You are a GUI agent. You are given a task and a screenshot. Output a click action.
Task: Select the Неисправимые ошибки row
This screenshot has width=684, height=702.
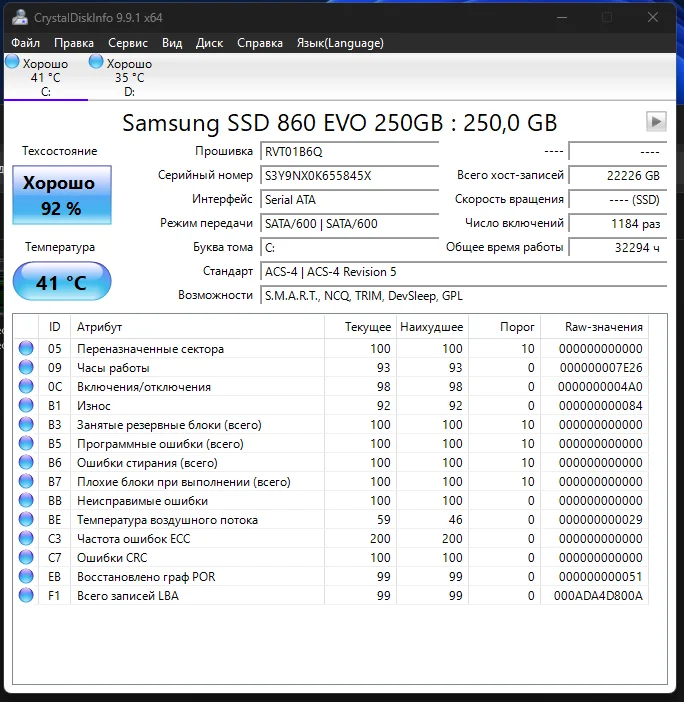(331, 501)
